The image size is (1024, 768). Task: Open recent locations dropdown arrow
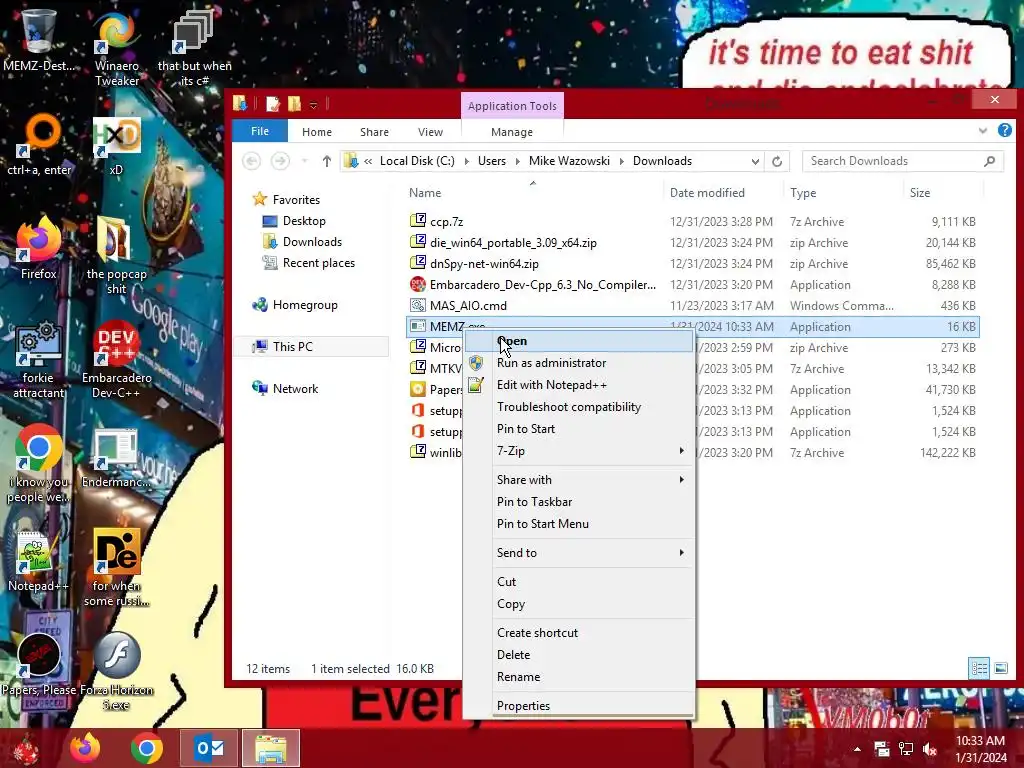[x=304, y=161]
